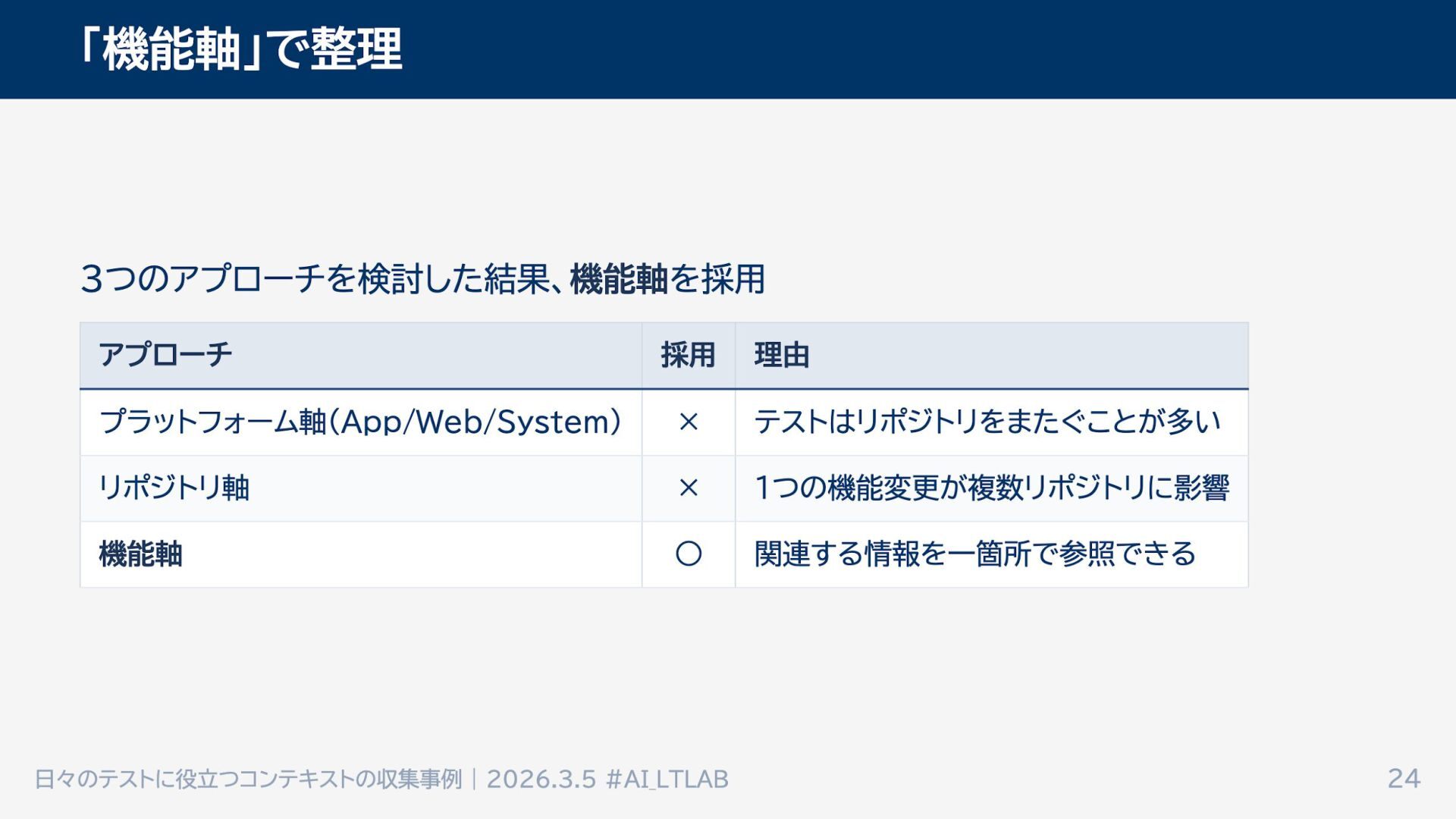
Task: Click reason テストはリポジトリをまたぐことが多い
Action: tap(987, 422)
